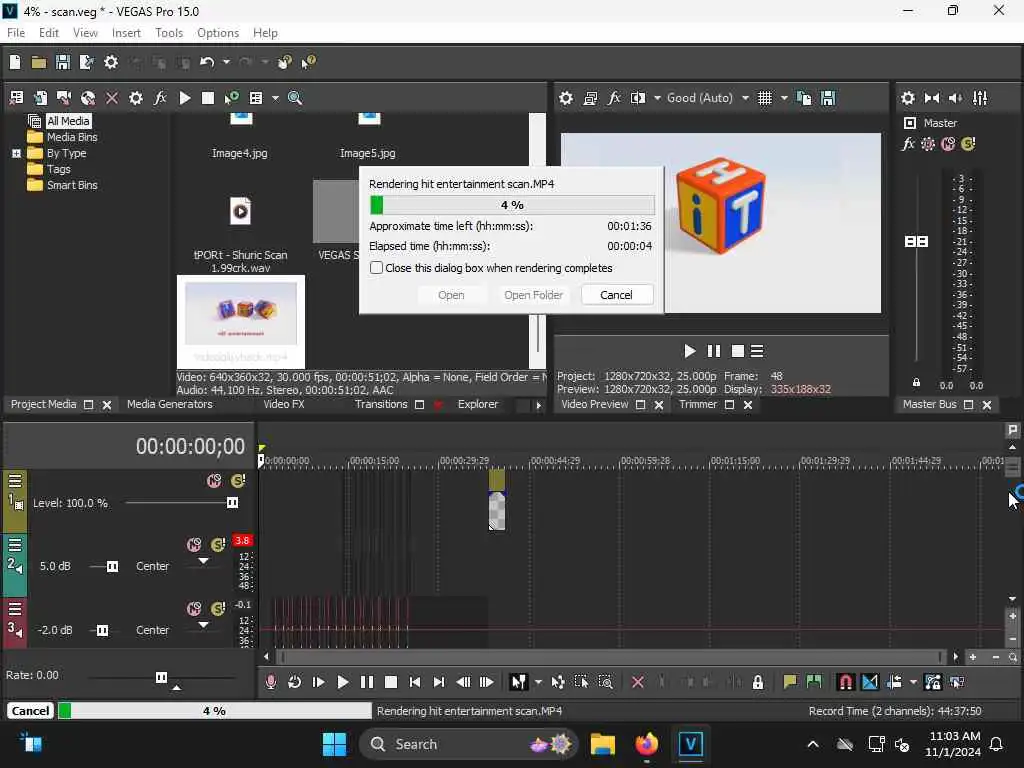Save the project with the disk icon

pyautogui.click(x=63, y=62)
